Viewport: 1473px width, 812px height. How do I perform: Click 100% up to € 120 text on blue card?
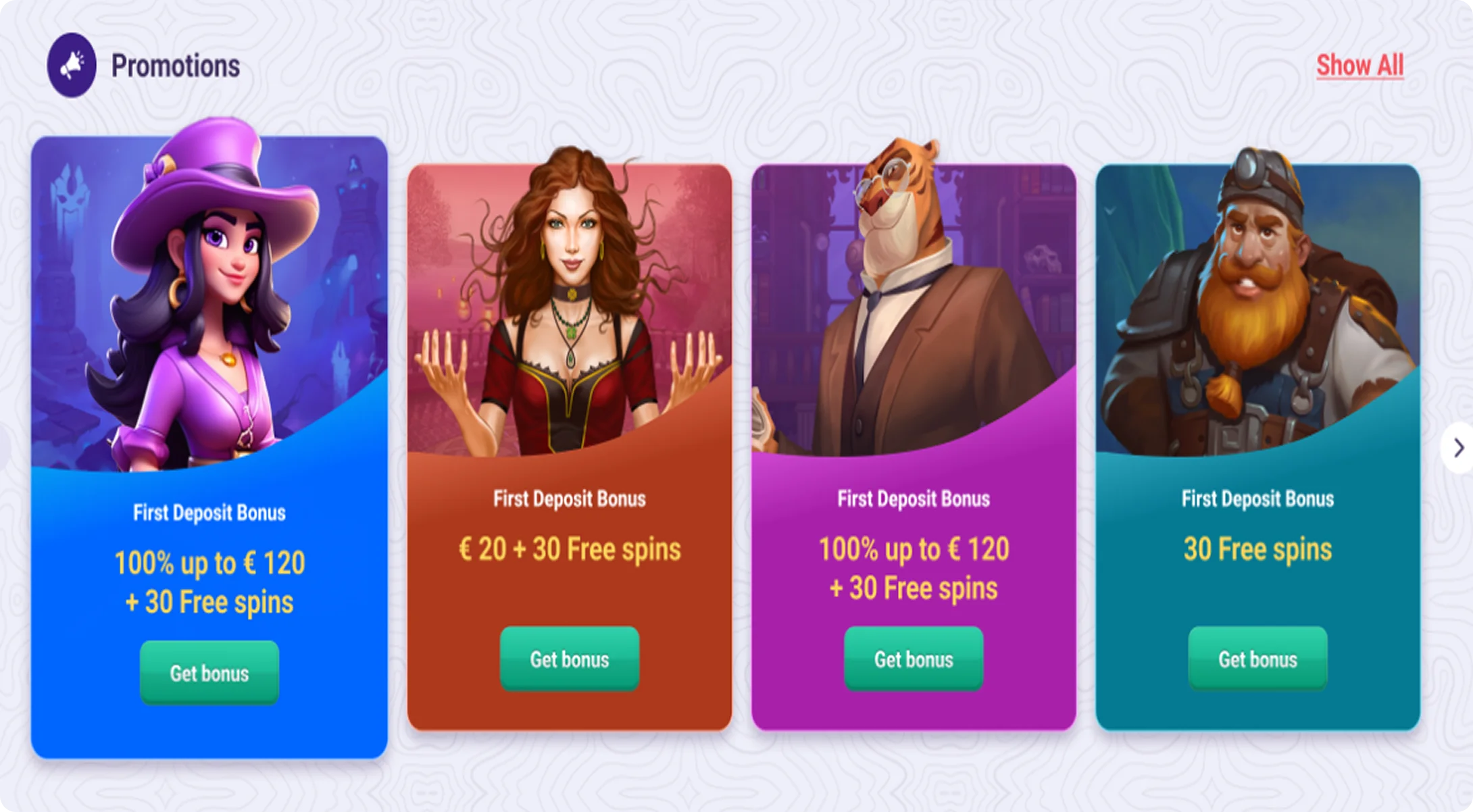pyautogui.click(x=209, y=563)
